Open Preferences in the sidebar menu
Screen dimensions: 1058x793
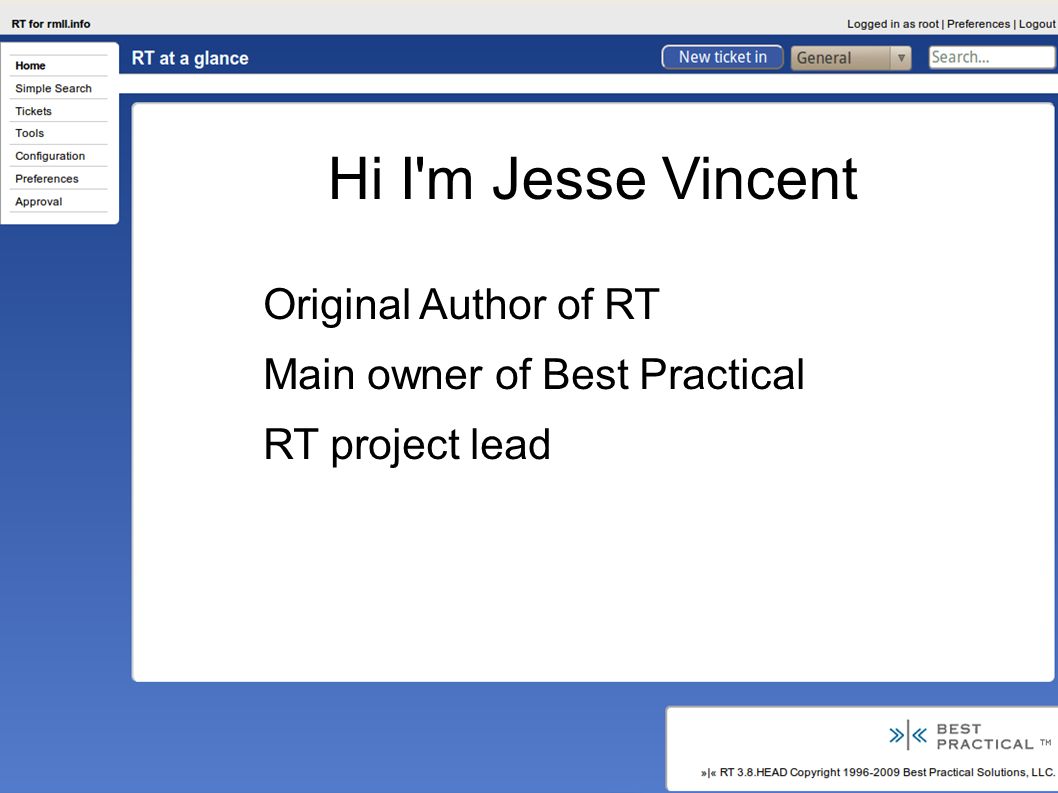point(47,179)
